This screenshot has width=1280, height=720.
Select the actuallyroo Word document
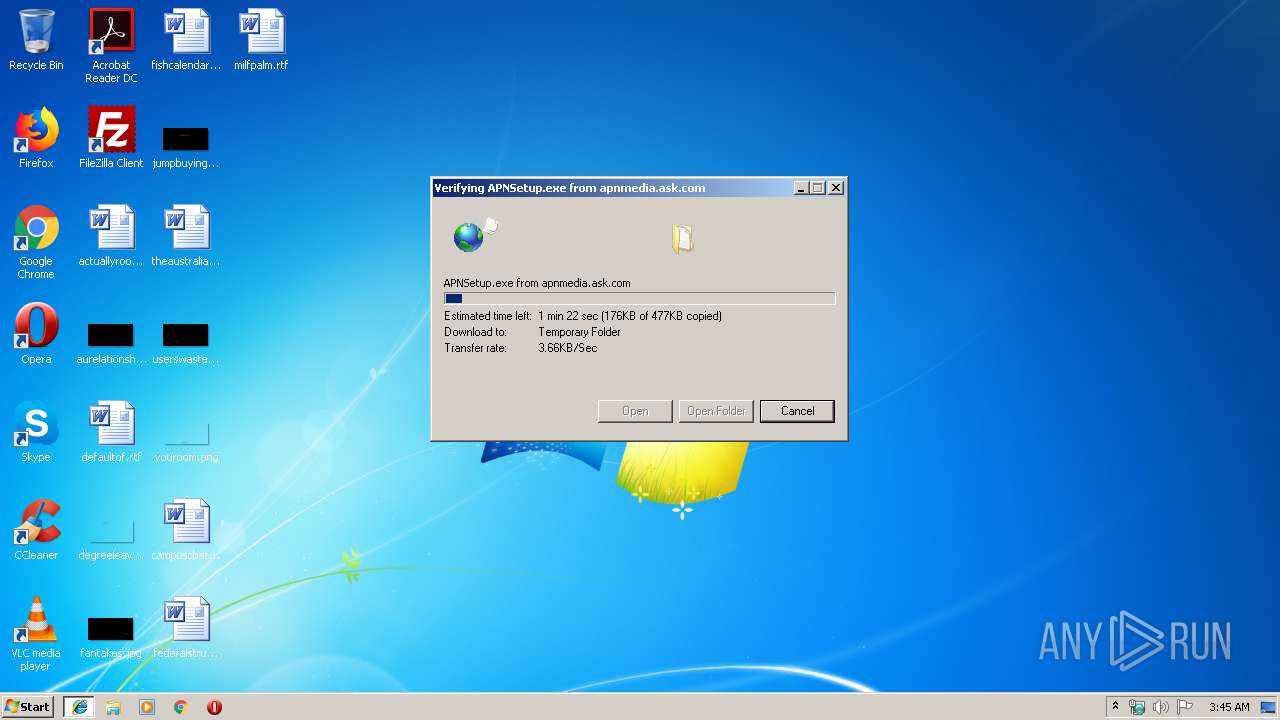coord(111,236)
